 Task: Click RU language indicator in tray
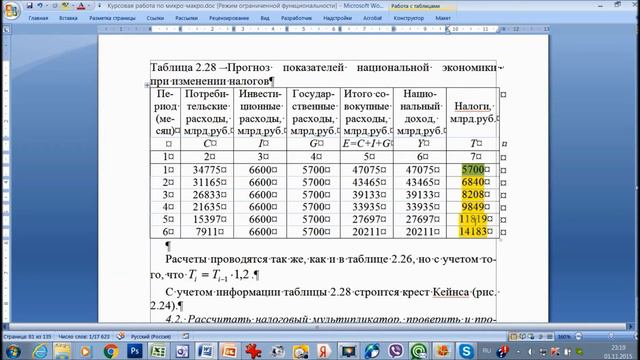[x=487, y=351]
